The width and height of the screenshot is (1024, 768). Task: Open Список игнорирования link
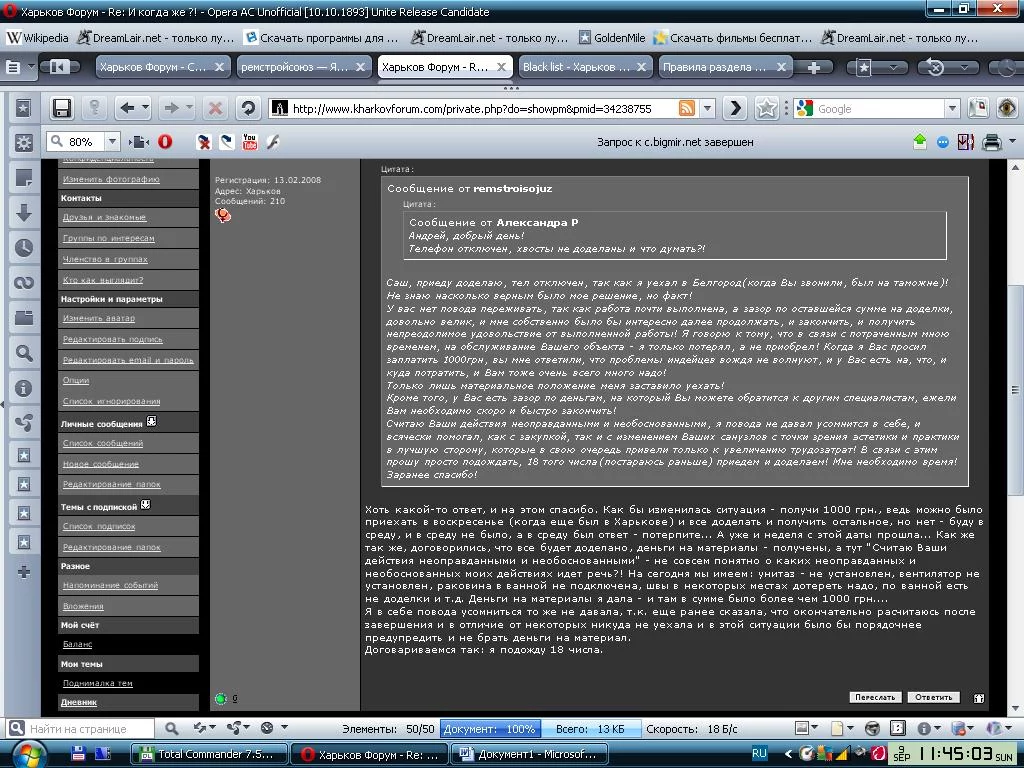tap(111, 401)
